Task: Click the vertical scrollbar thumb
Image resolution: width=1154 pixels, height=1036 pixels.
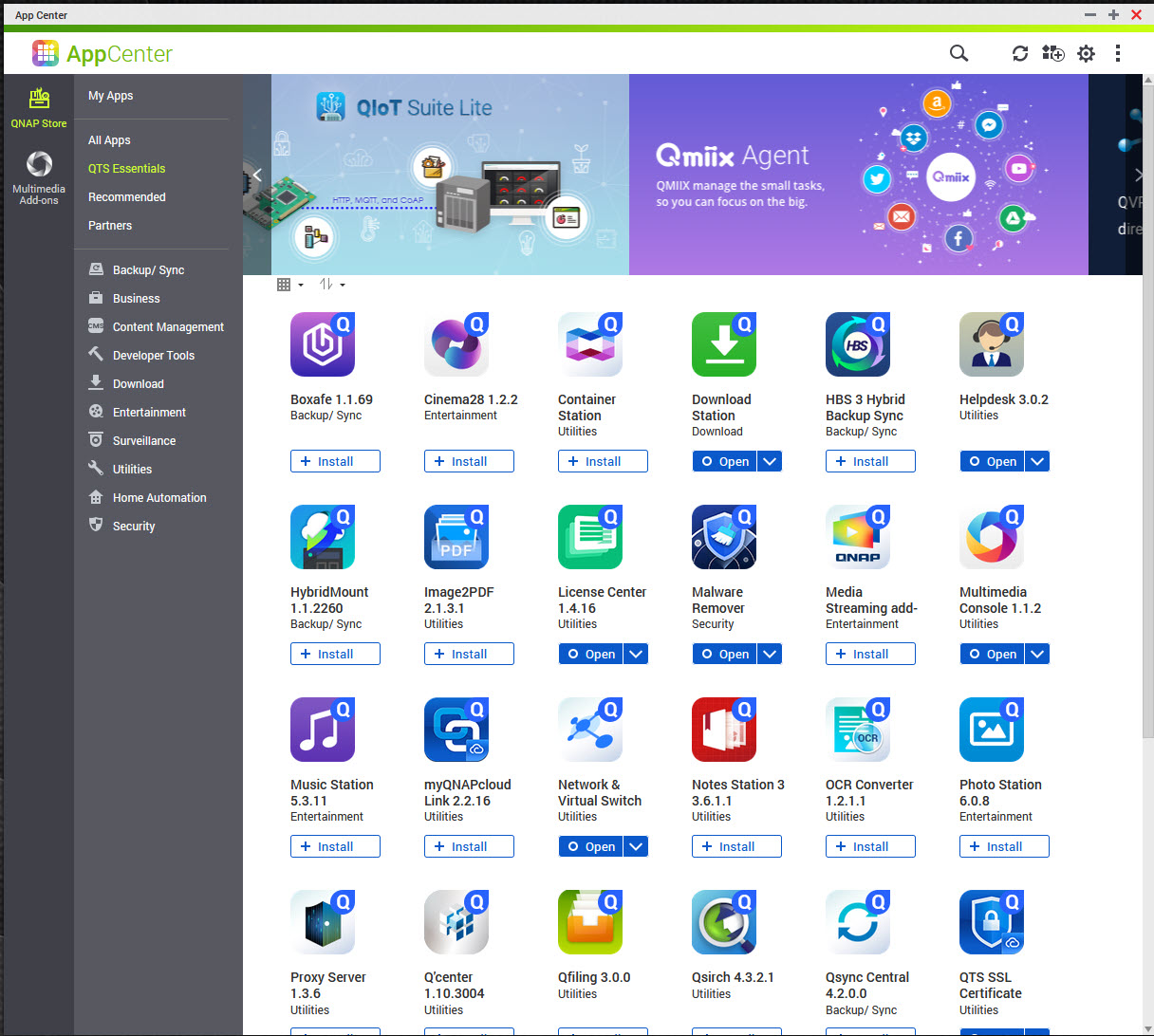Action: point(1147,413)
